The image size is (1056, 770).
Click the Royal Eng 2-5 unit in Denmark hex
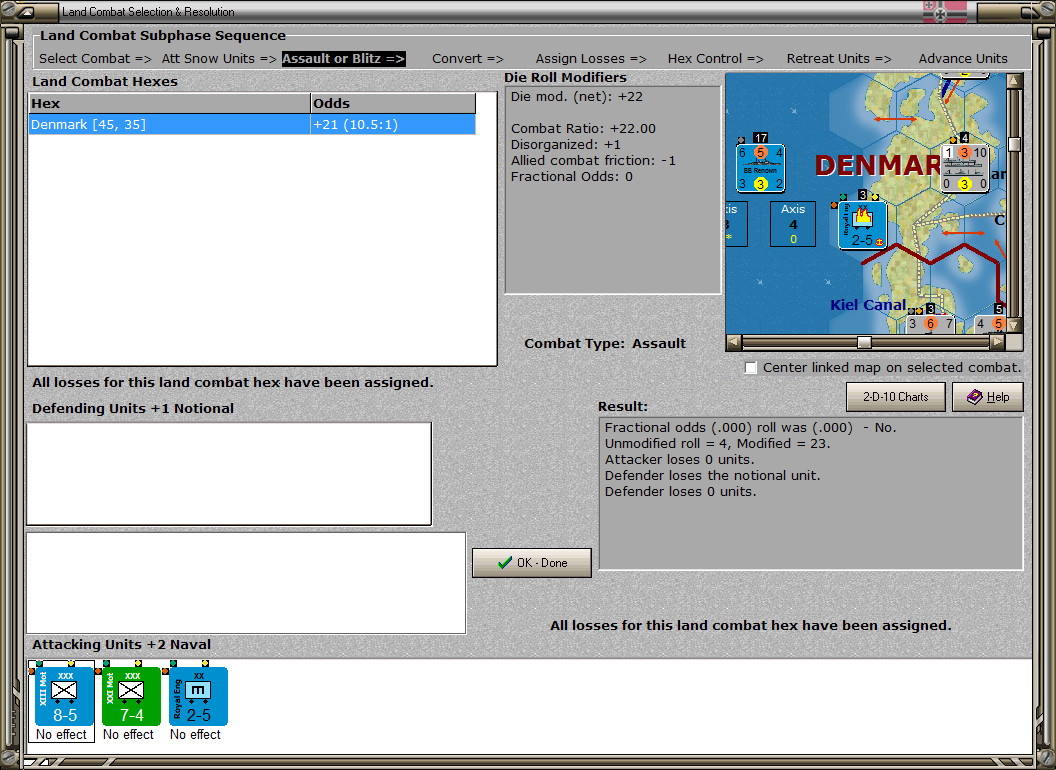(862, 225)
